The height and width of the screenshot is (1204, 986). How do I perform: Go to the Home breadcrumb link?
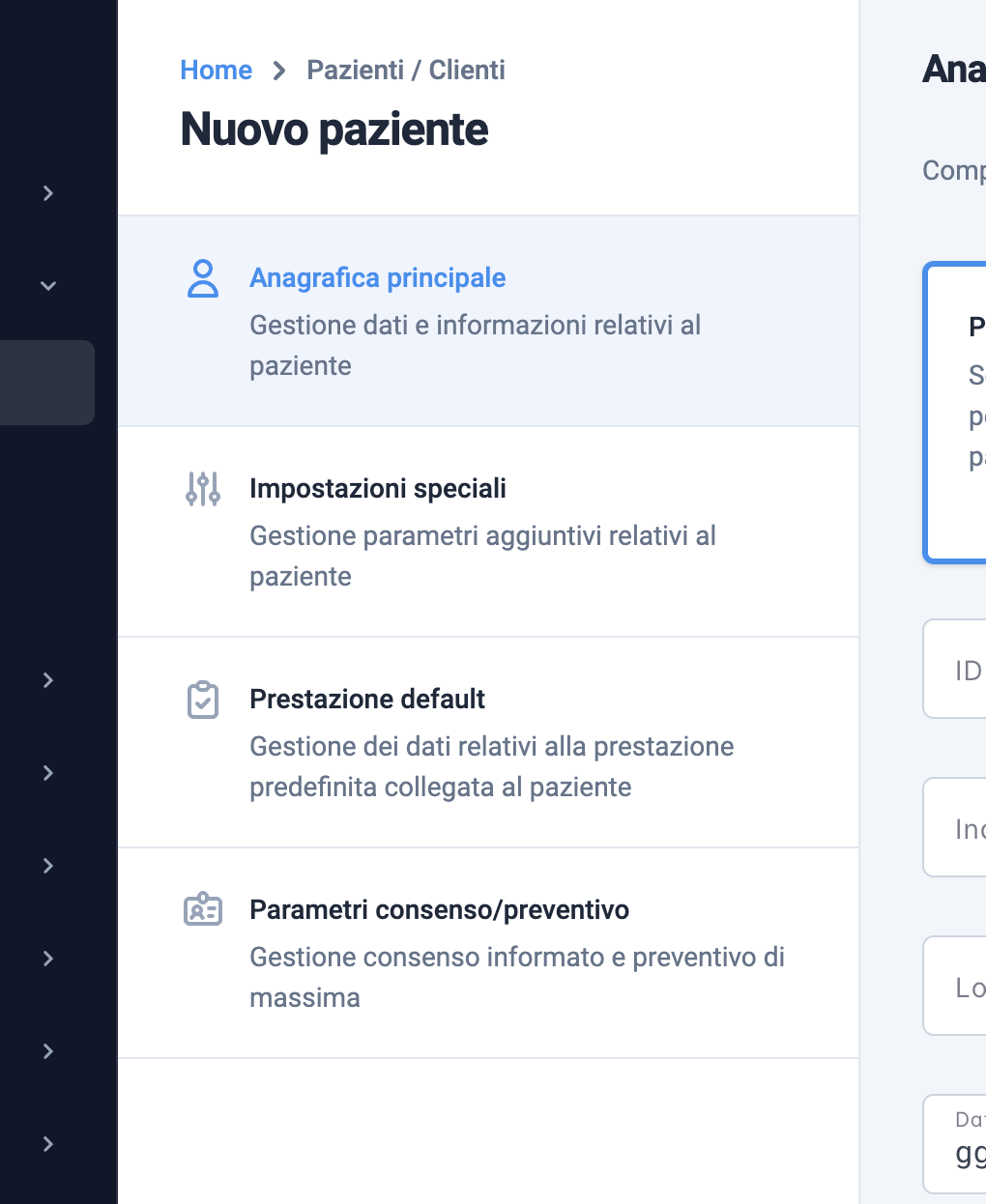point(217,70)
